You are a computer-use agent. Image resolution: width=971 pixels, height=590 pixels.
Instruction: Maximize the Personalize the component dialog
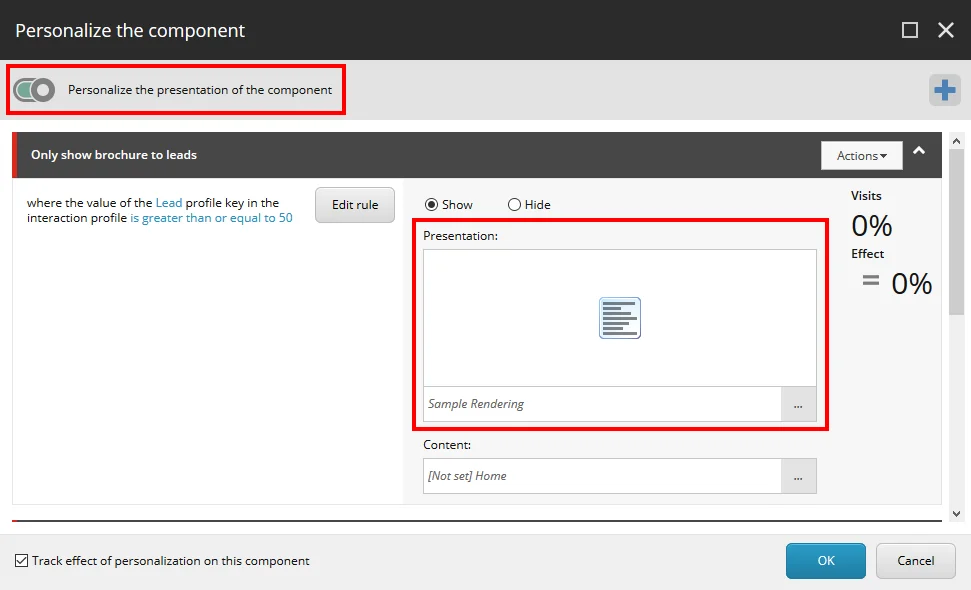910,30
